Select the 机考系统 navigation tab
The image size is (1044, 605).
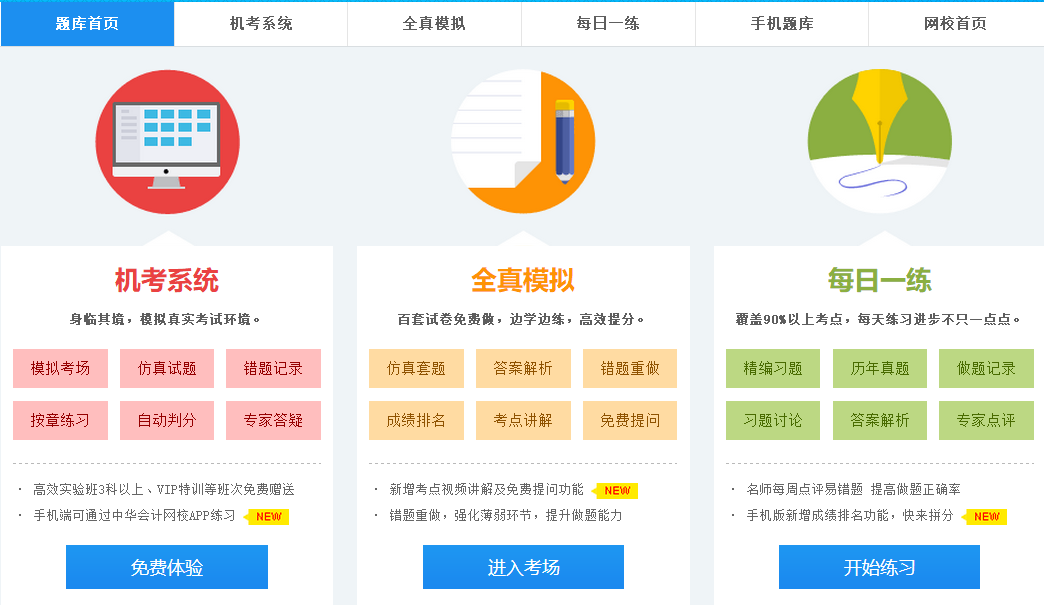261,24
